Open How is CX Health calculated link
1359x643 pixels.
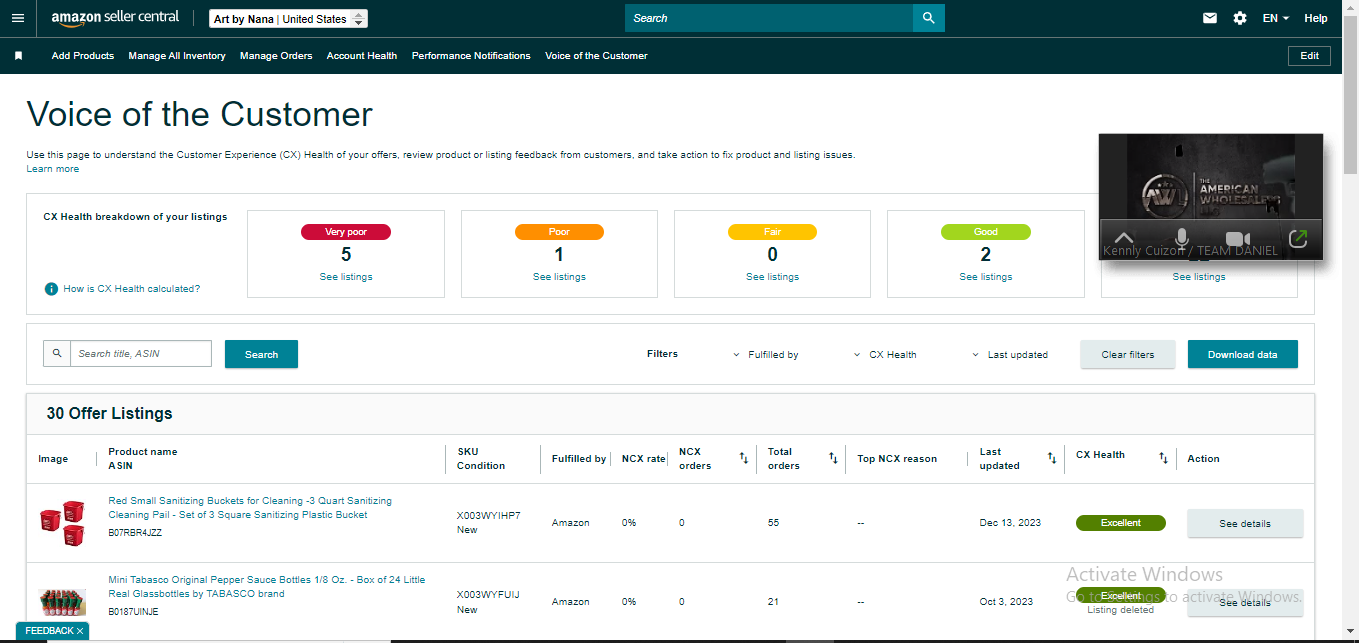click(131, 289)
